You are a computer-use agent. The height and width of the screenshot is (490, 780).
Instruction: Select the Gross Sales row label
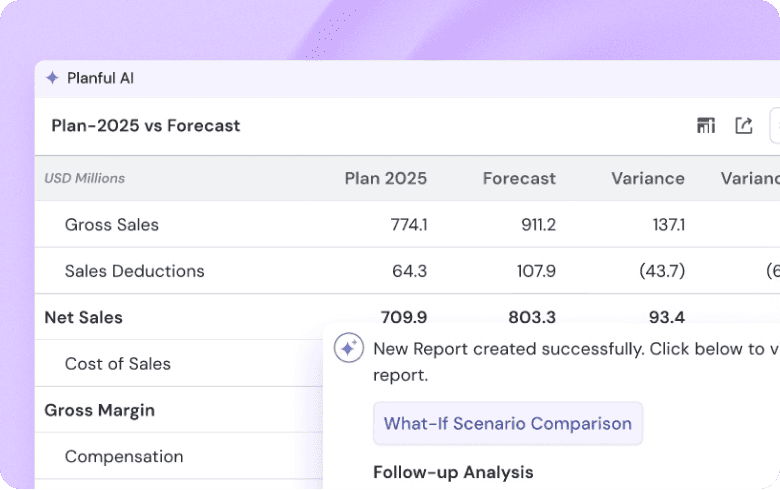pyautogui.click(x=112, y=224)
